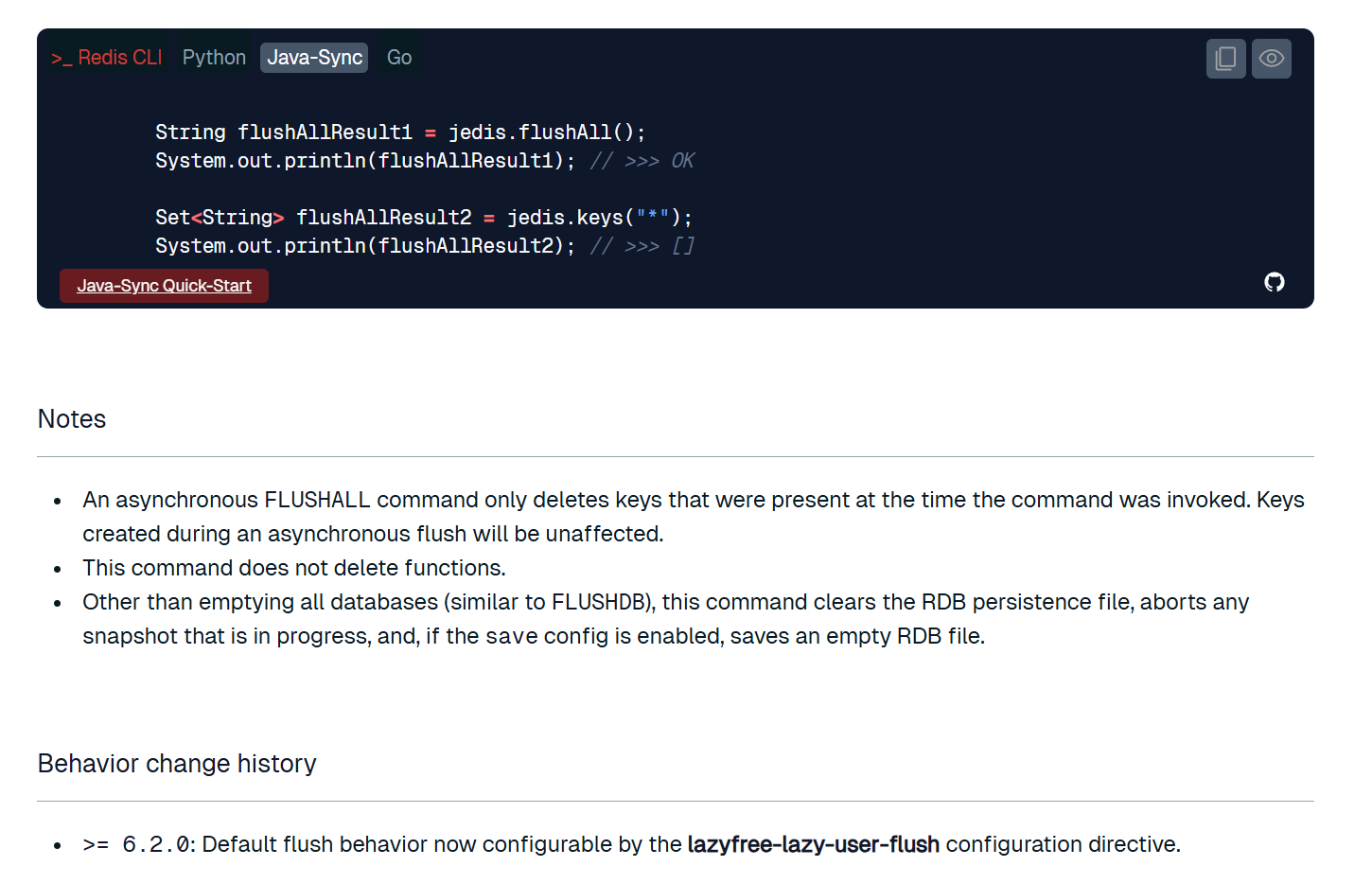Click the note mentioning FLUSHDB and RDB persistence
This screenshot has width=1372, height=884.
pyautogui.click(x=666, y=619)
